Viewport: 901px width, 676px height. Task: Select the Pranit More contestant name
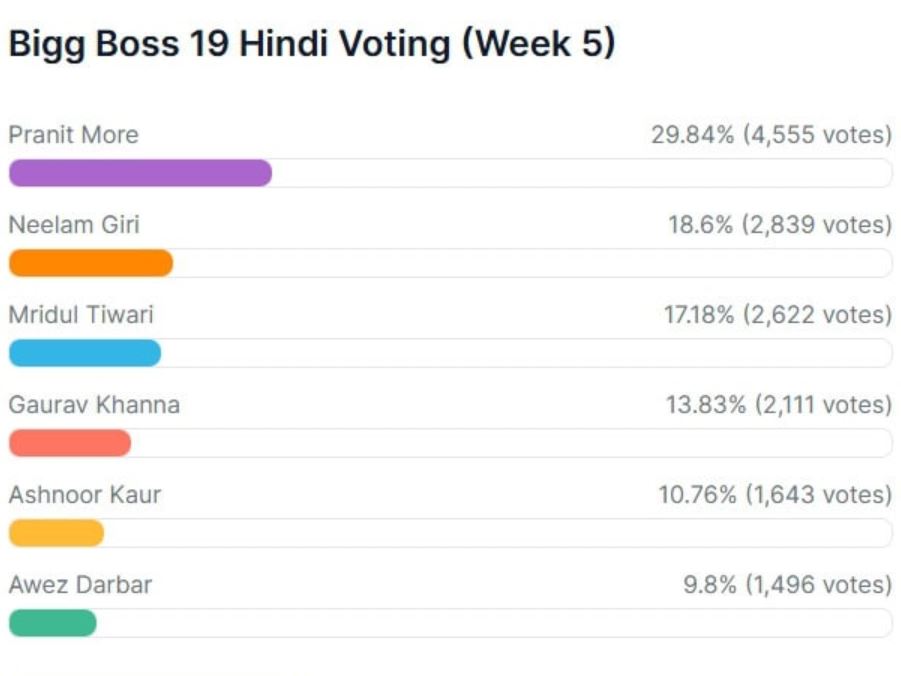pyautogui.click(x=73, y=135)
